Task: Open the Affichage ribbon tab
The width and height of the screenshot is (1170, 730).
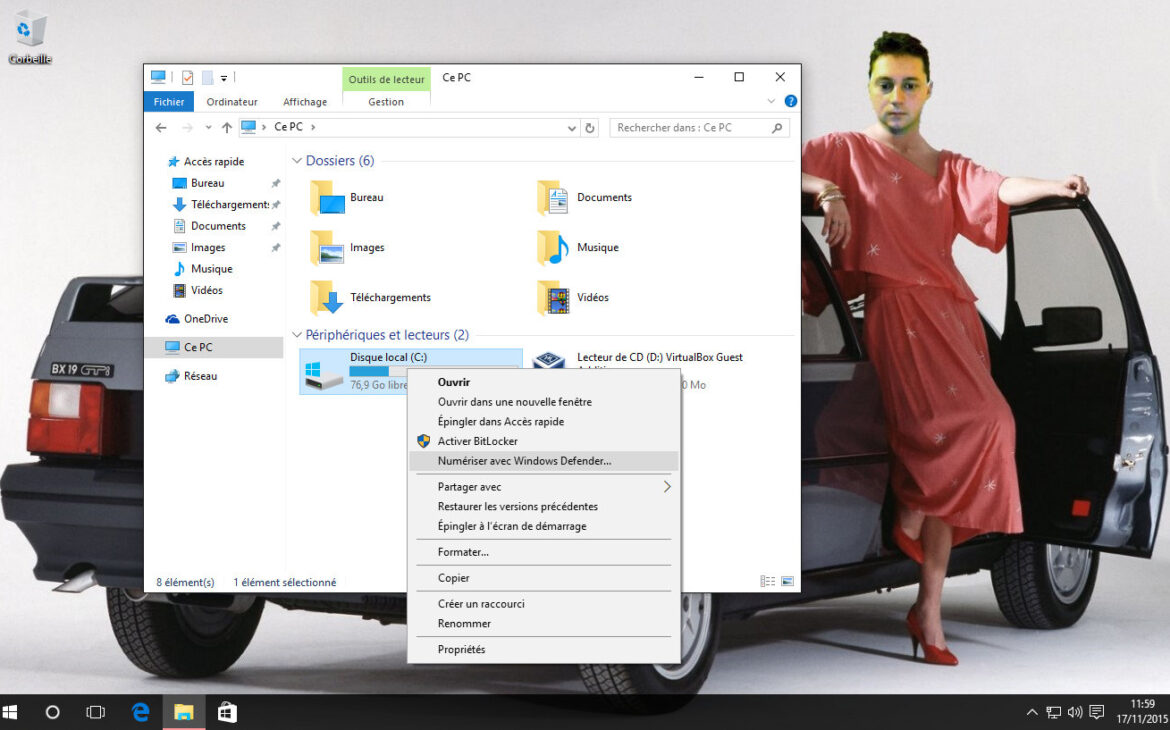Action: coord(305,102)
